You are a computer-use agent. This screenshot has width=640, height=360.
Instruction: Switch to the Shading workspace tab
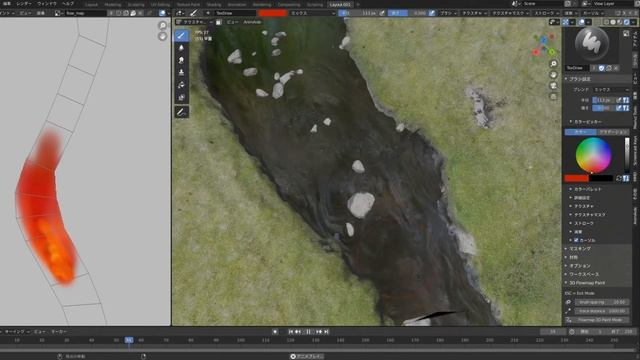click(x=213, y=4)
